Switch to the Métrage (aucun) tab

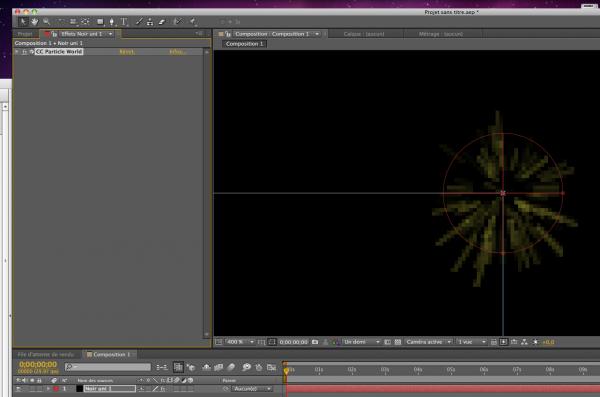(x=441, y=34)
